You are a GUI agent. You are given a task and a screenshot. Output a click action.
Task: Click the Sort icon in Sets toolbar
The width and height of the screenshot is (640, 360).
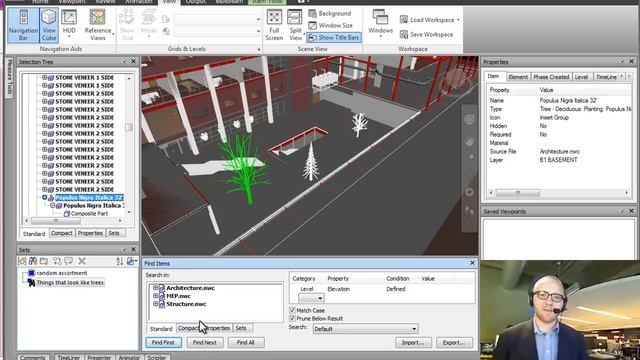120,261
